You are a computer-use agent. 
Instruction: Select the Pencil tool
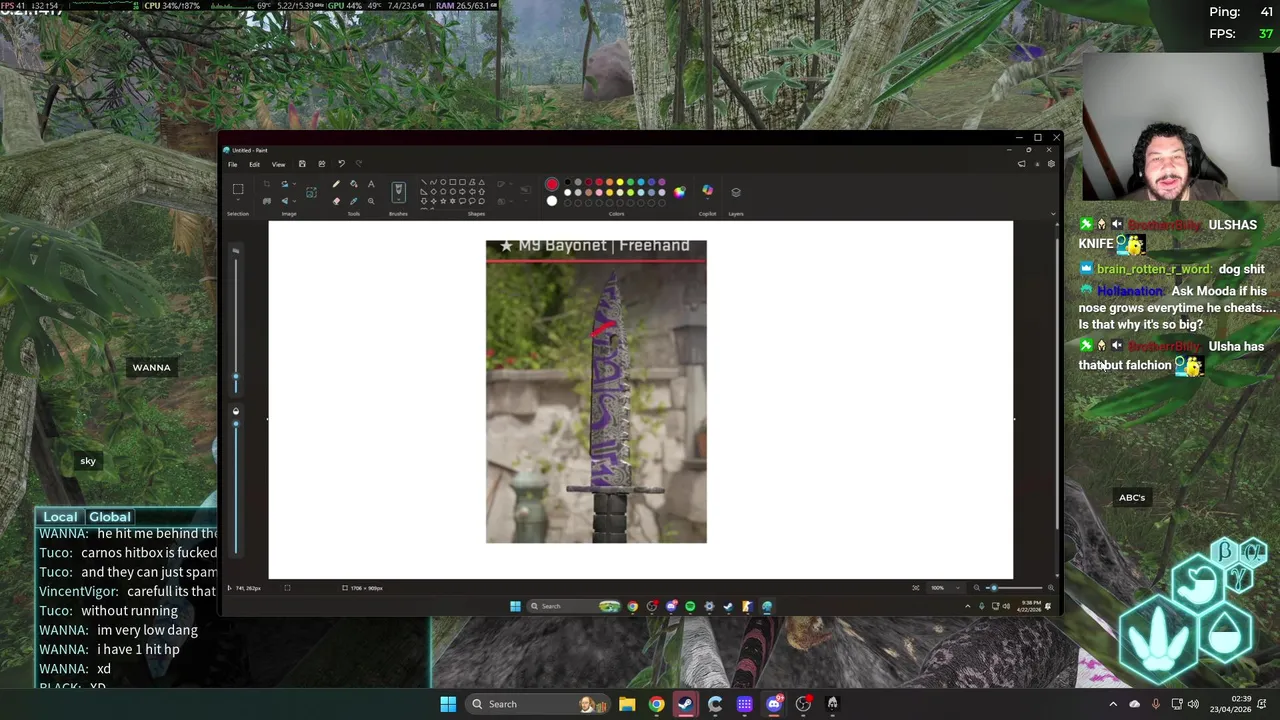pos(336,184)
